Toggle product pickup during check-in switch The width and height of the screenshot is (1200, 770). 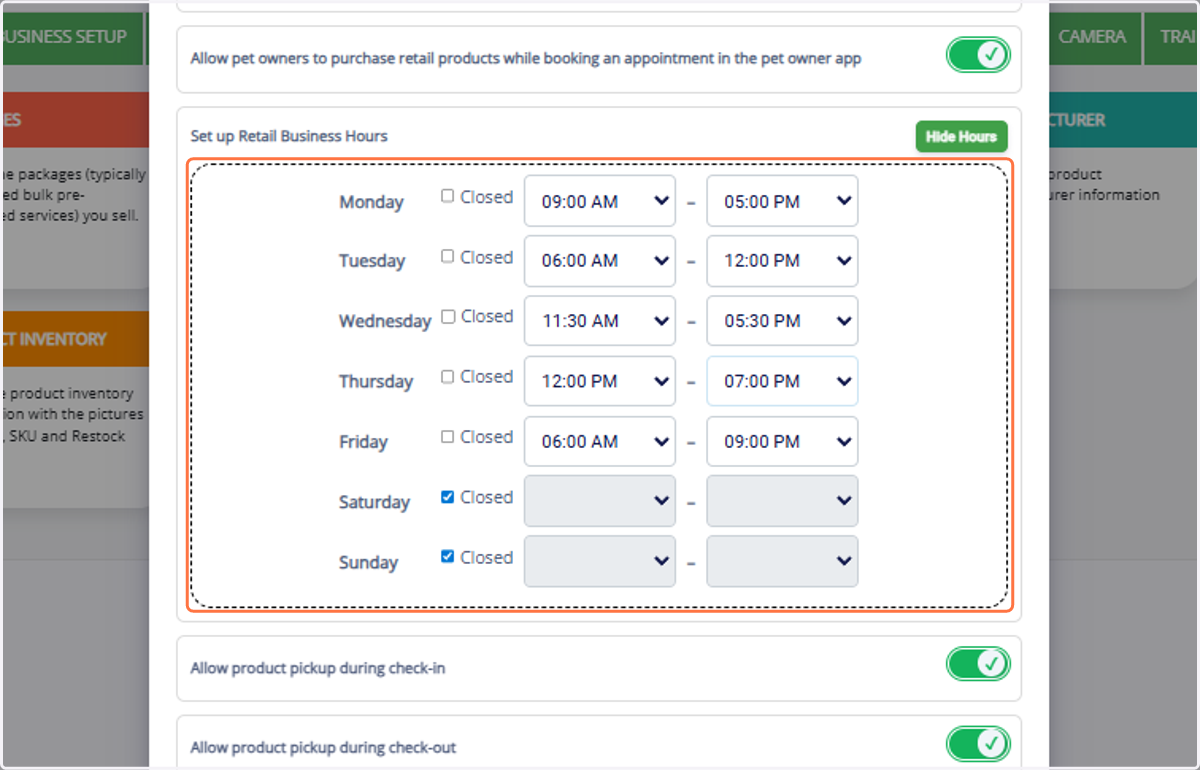click(978, 664)
